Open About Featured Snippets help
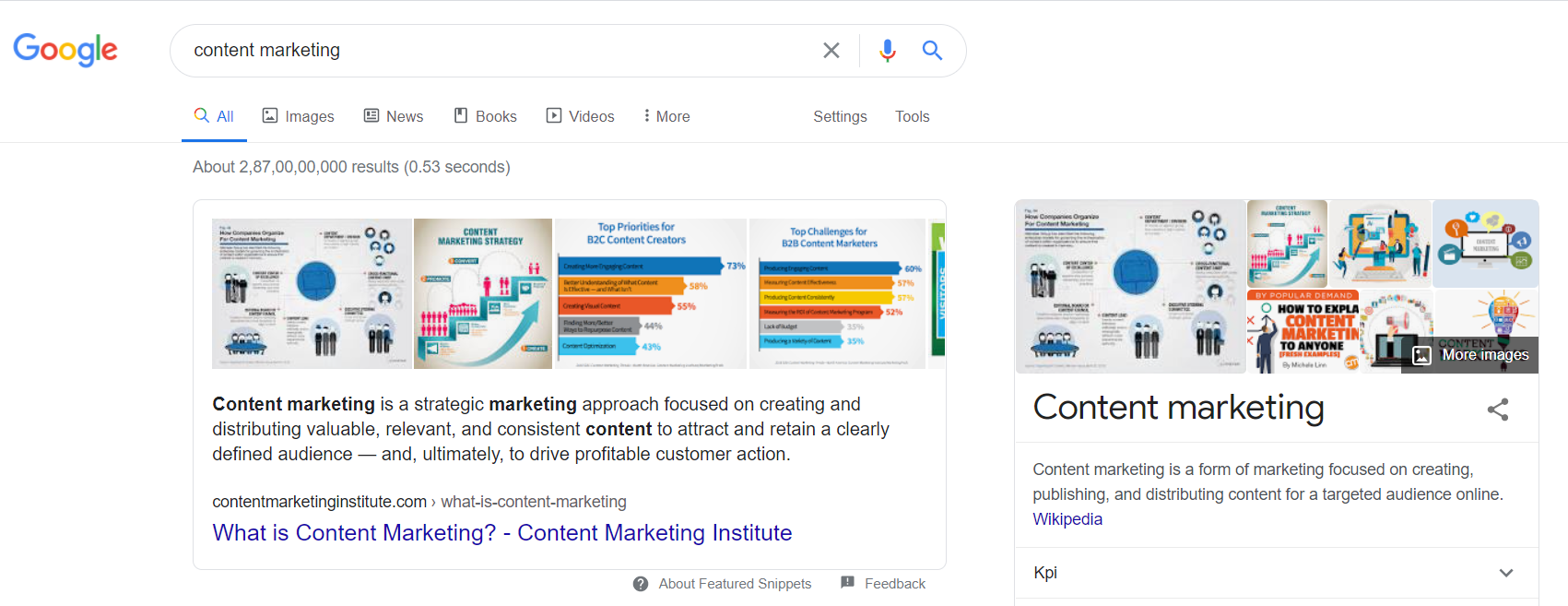Image resolution: width=1568 pixels, height=606 pixels. [x=735, y=584]
